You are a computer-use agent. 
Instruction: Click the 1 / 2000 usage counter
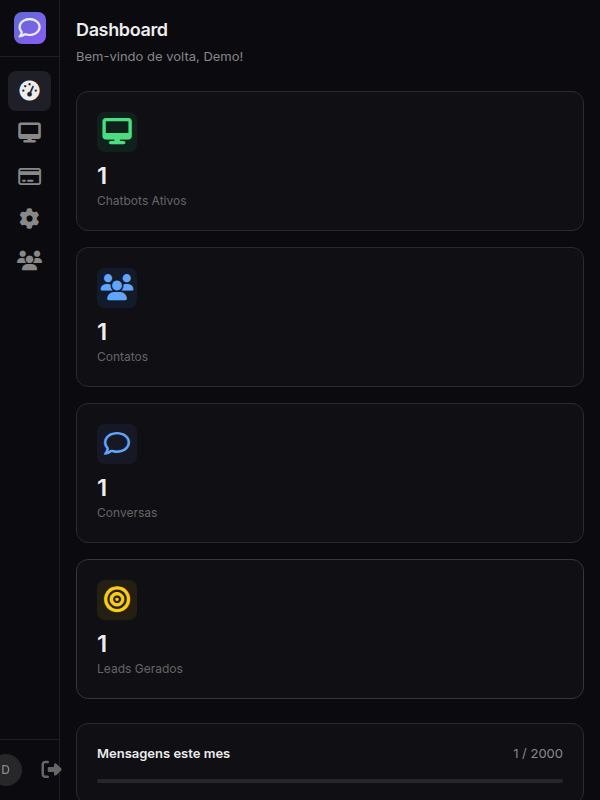(537, 754)
